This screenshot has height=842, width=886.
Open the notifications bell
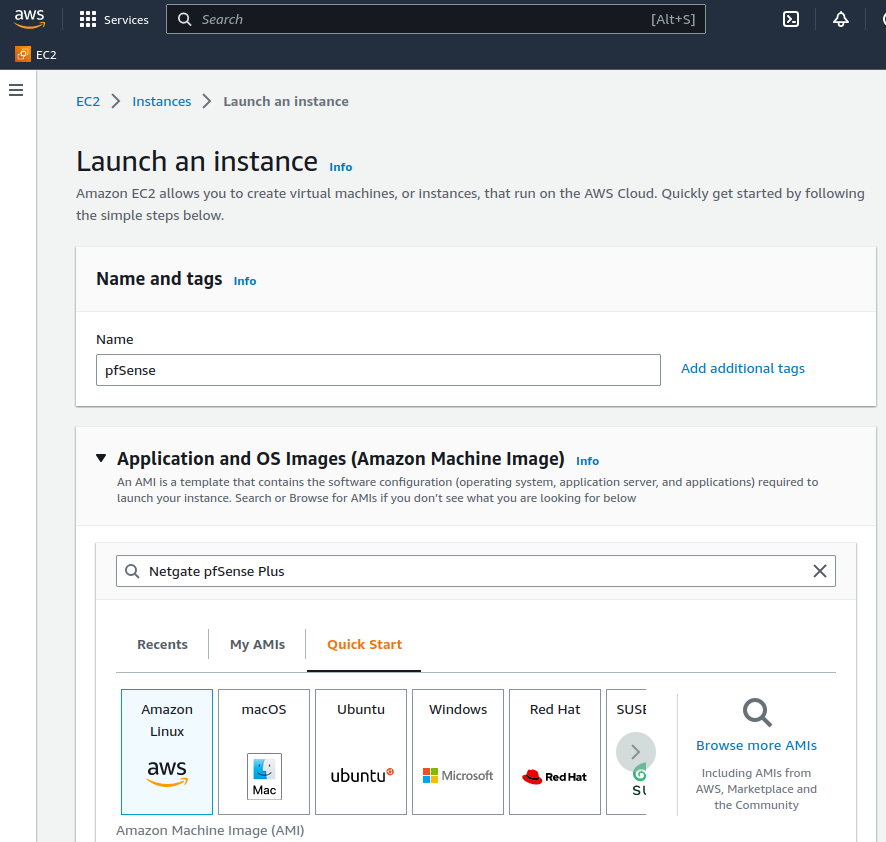click(840, 19)
